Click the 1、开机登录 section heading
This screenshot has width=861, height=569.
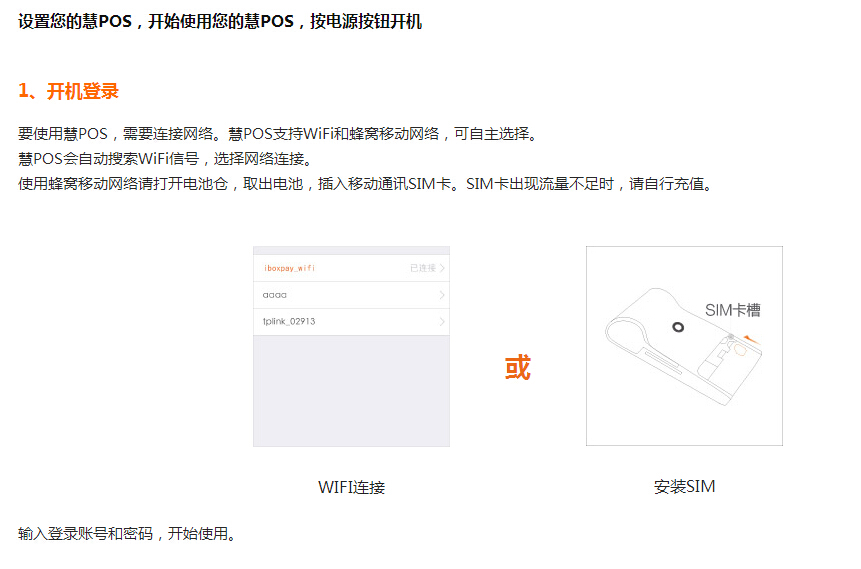(x=68, y=91)
